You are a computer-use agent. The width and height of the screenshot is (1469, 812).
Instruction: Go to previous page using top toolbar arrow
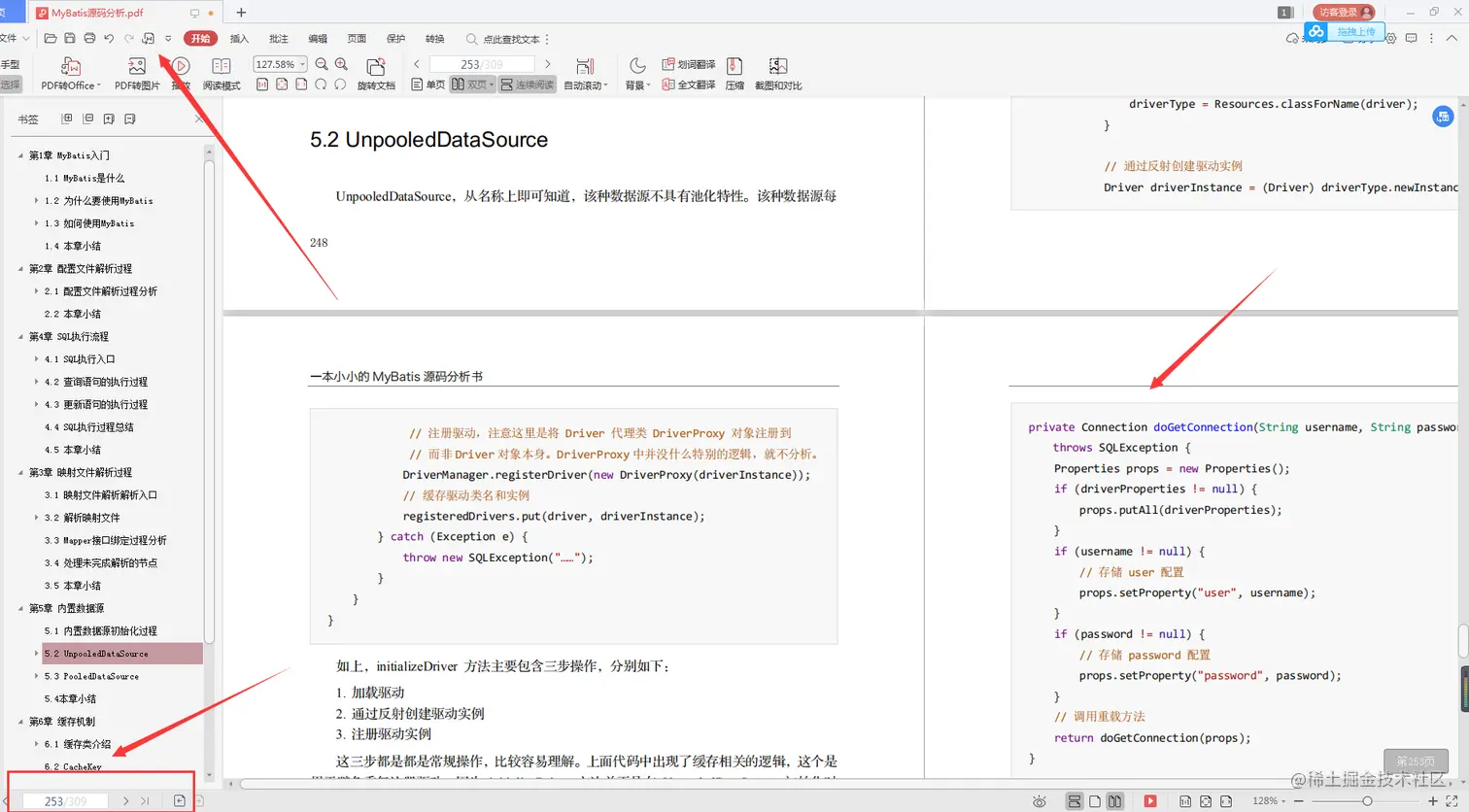(417, 64)
